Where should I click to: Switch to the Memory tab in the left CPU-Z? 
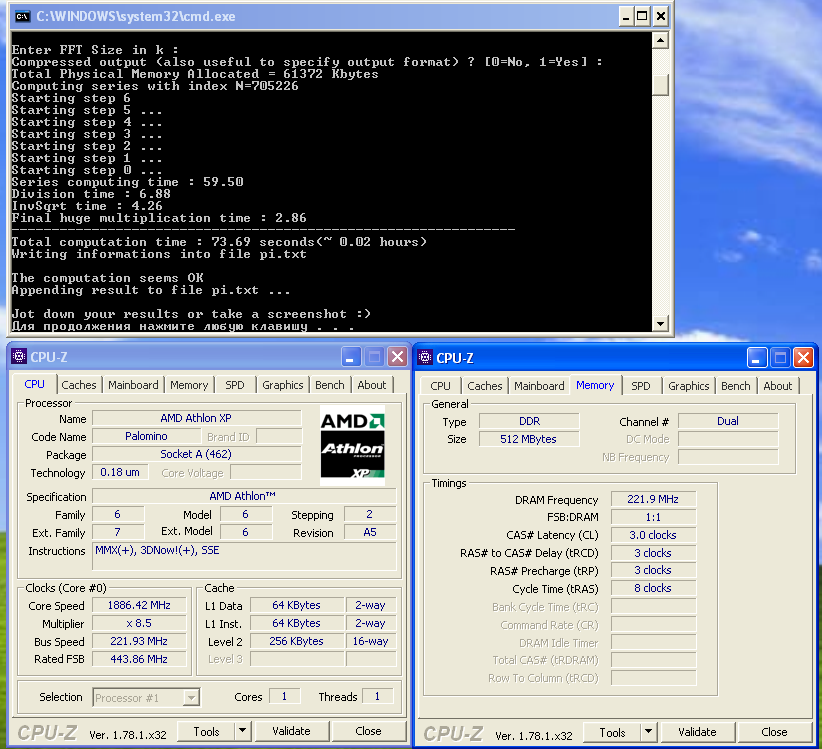point(189,385)
